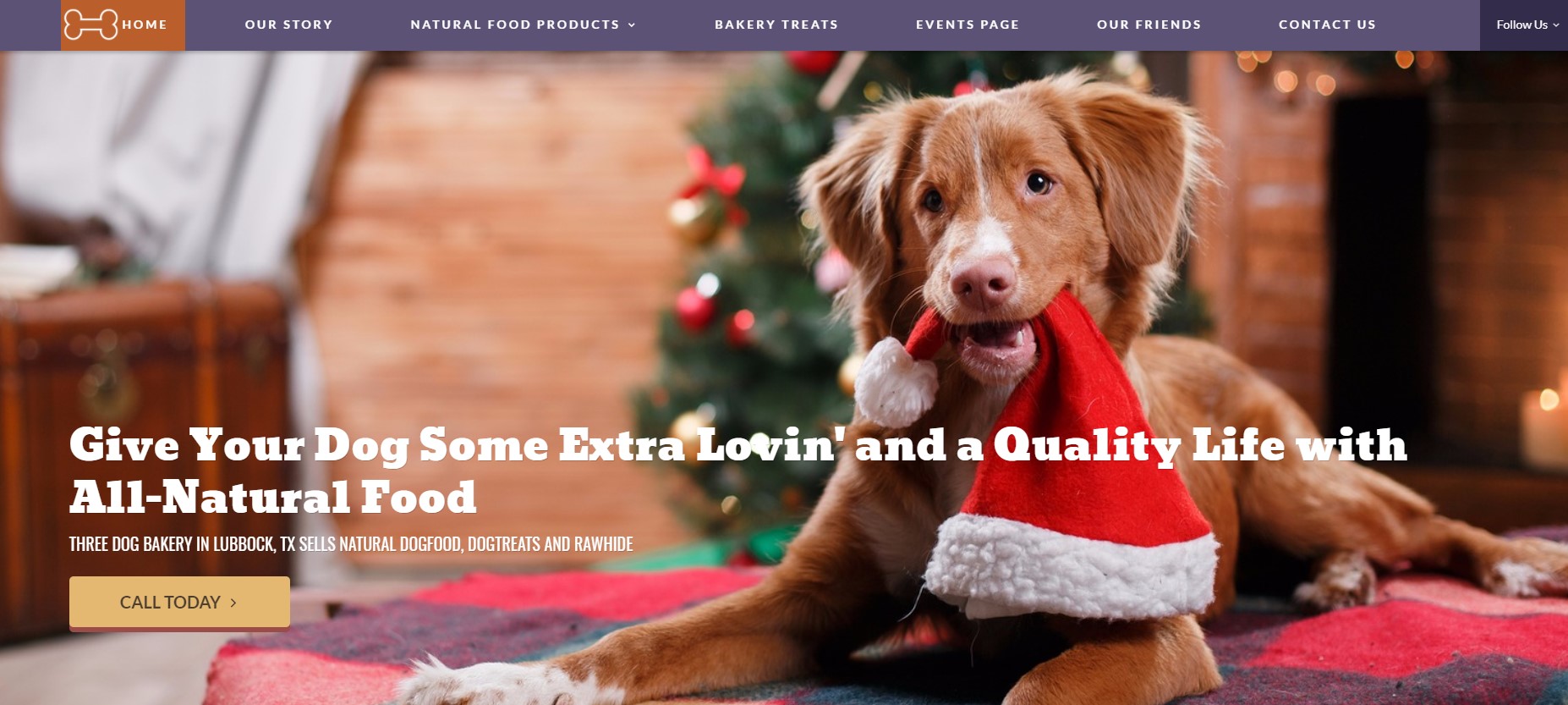
Task: Expand the Natural Food Products chevron arrow
Action: coord(631,25)
